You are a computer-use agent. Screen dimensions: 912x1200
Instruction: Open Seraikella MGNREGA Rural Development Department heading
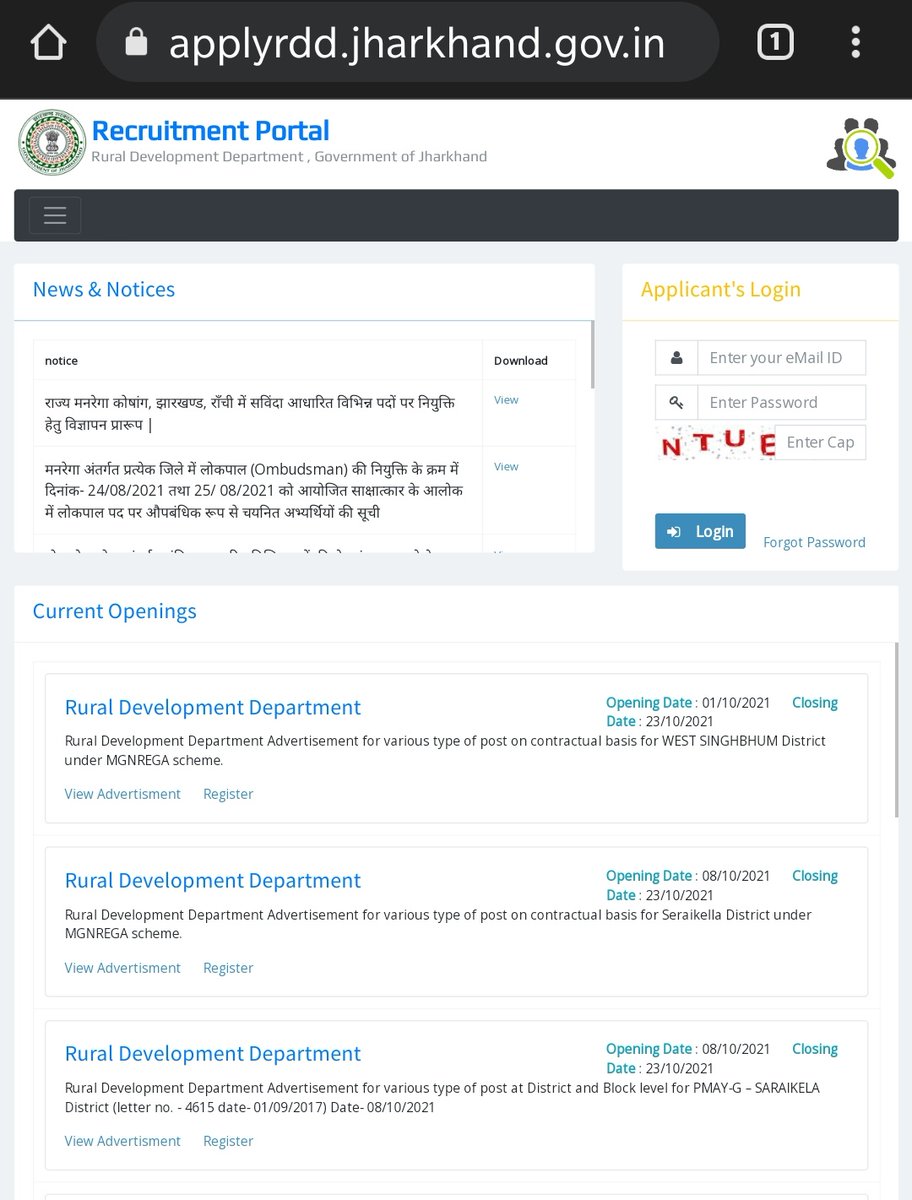tap(212, 880)
